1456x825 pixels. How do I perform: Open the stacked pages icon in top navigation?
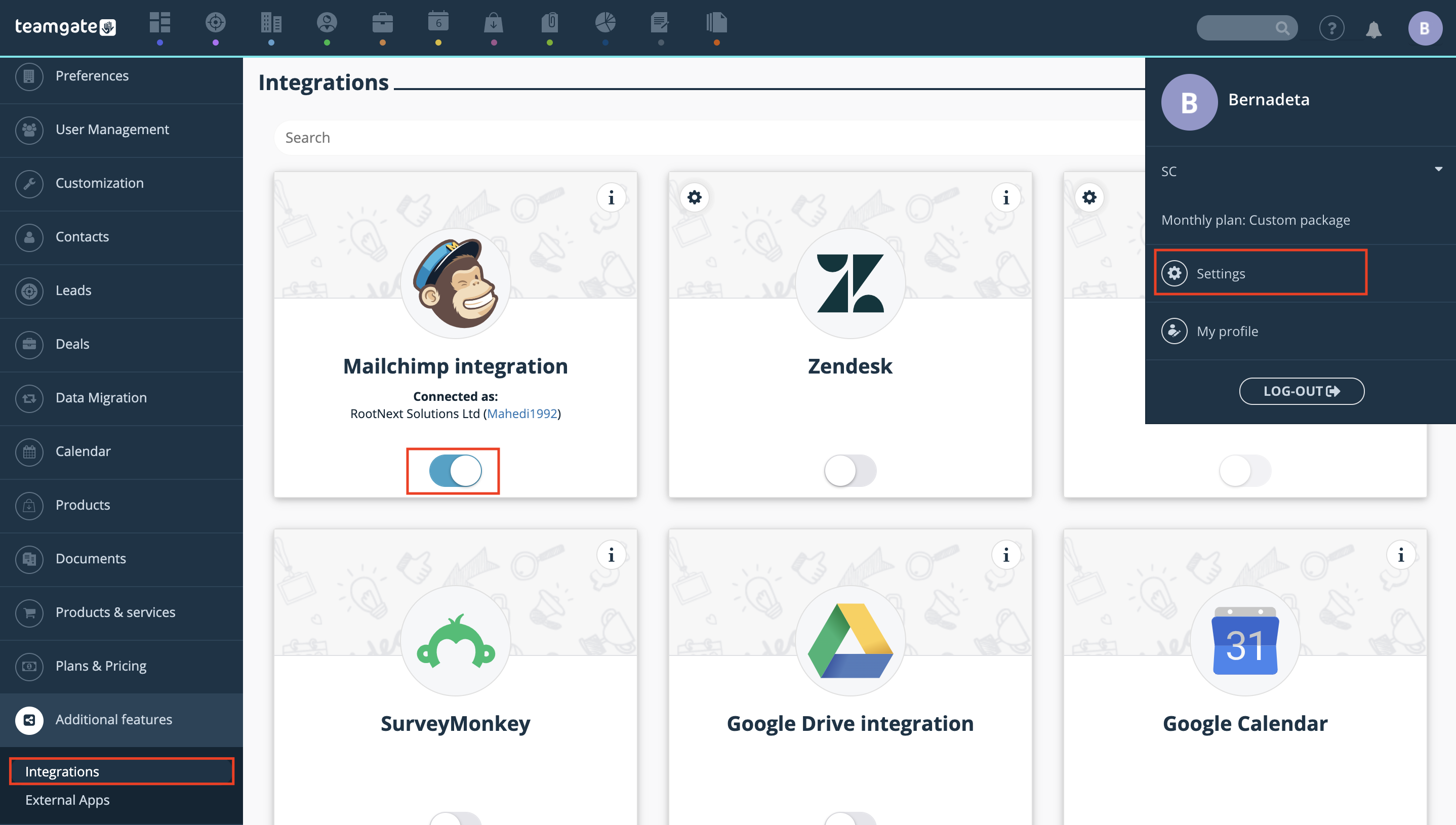pos(716,23)
